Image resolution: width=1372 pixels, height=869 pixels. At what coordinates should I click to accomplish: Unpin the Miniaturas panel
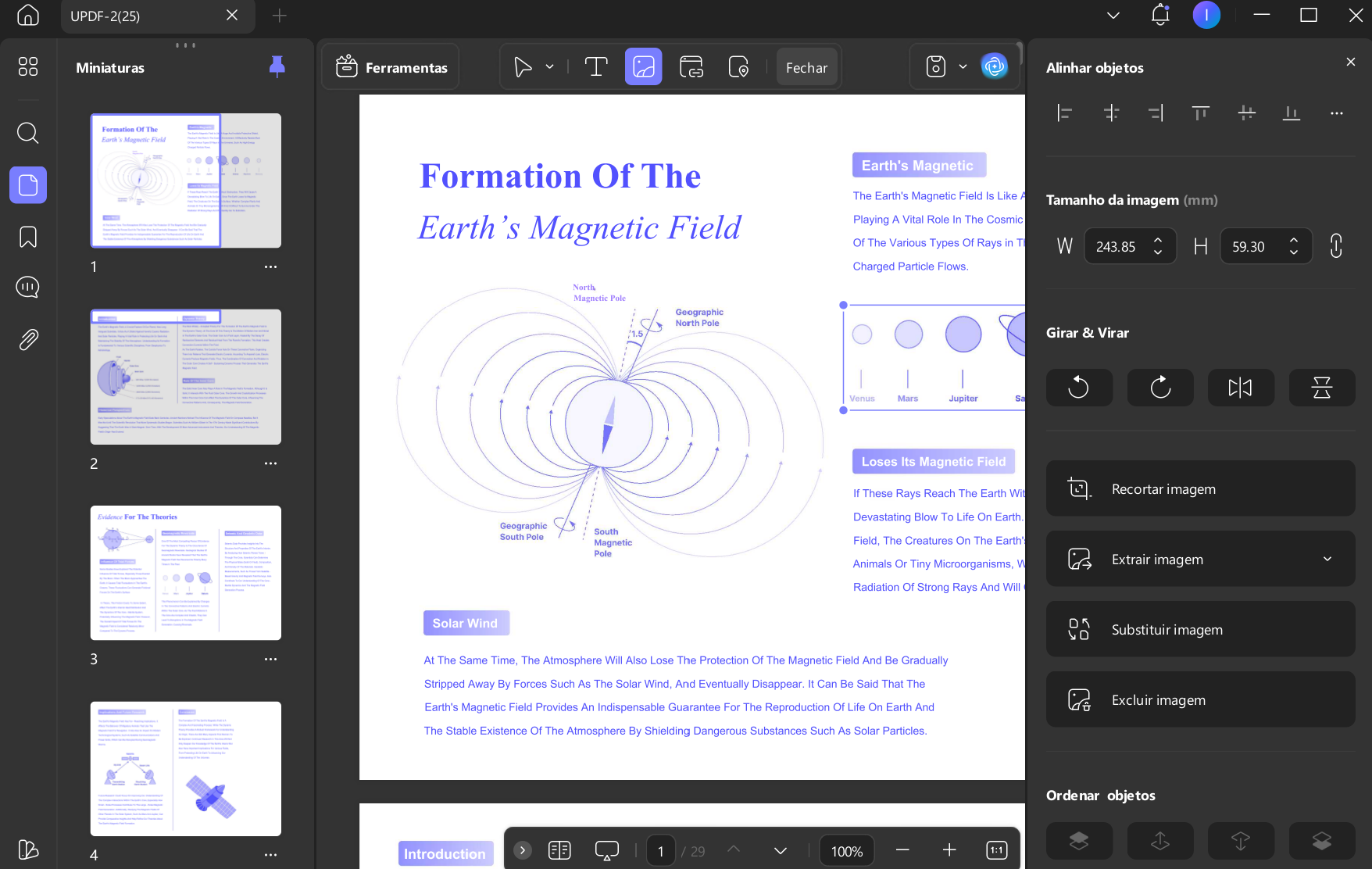[x=277, y=67]
